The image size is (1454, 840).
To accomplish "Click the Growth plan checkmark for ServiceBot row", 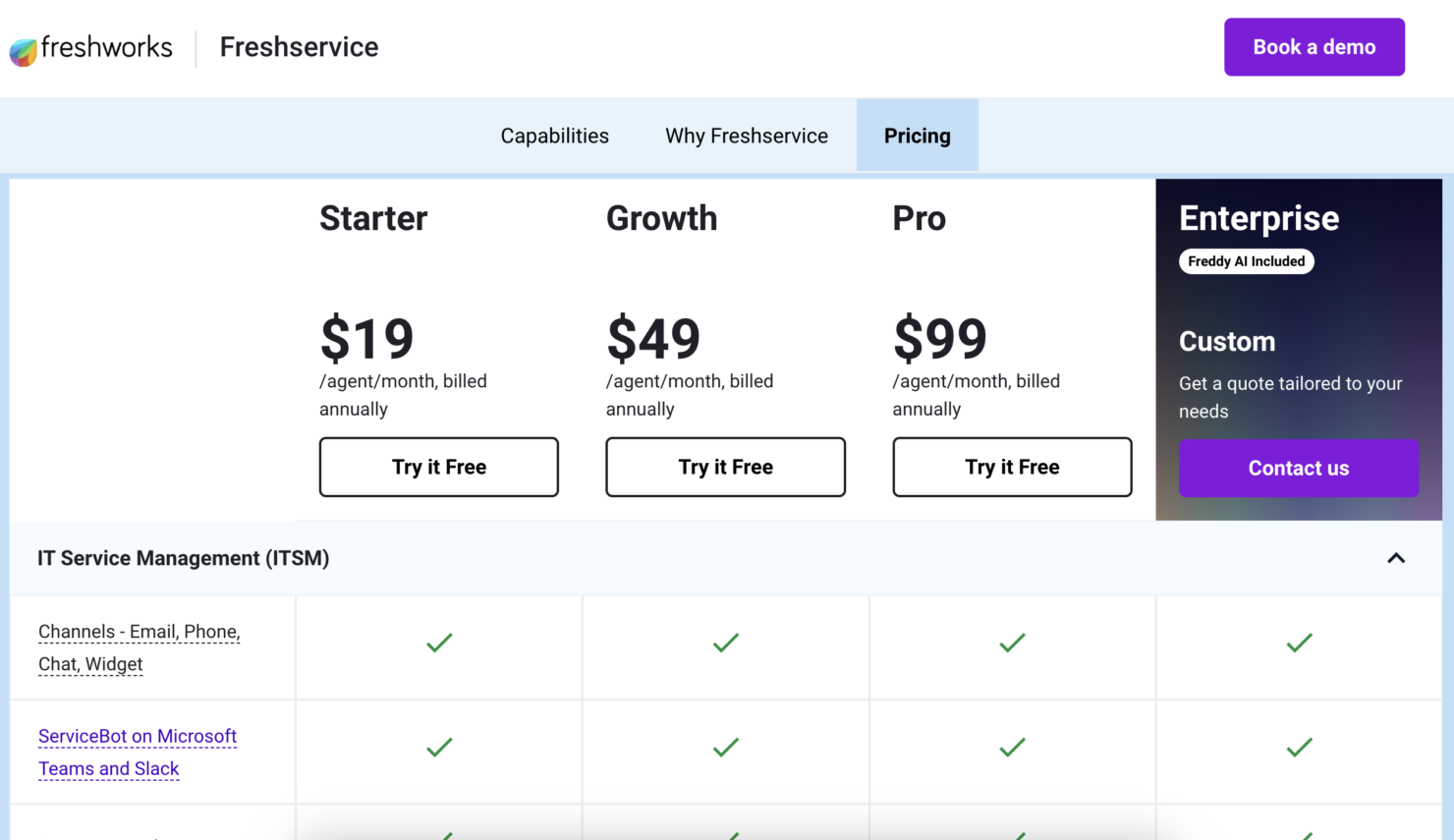I will 725,747.
